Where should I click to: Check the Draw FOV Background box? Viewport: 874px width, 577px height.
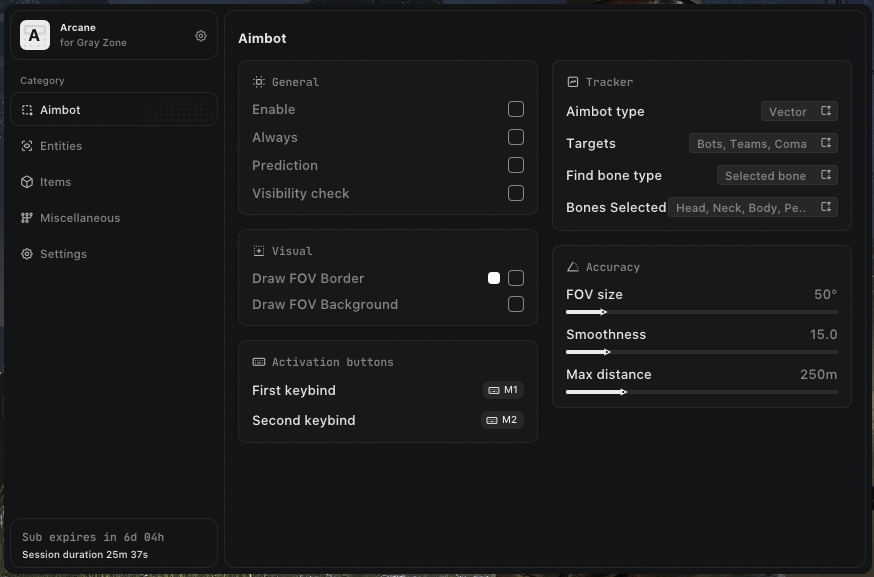point(516,304)
